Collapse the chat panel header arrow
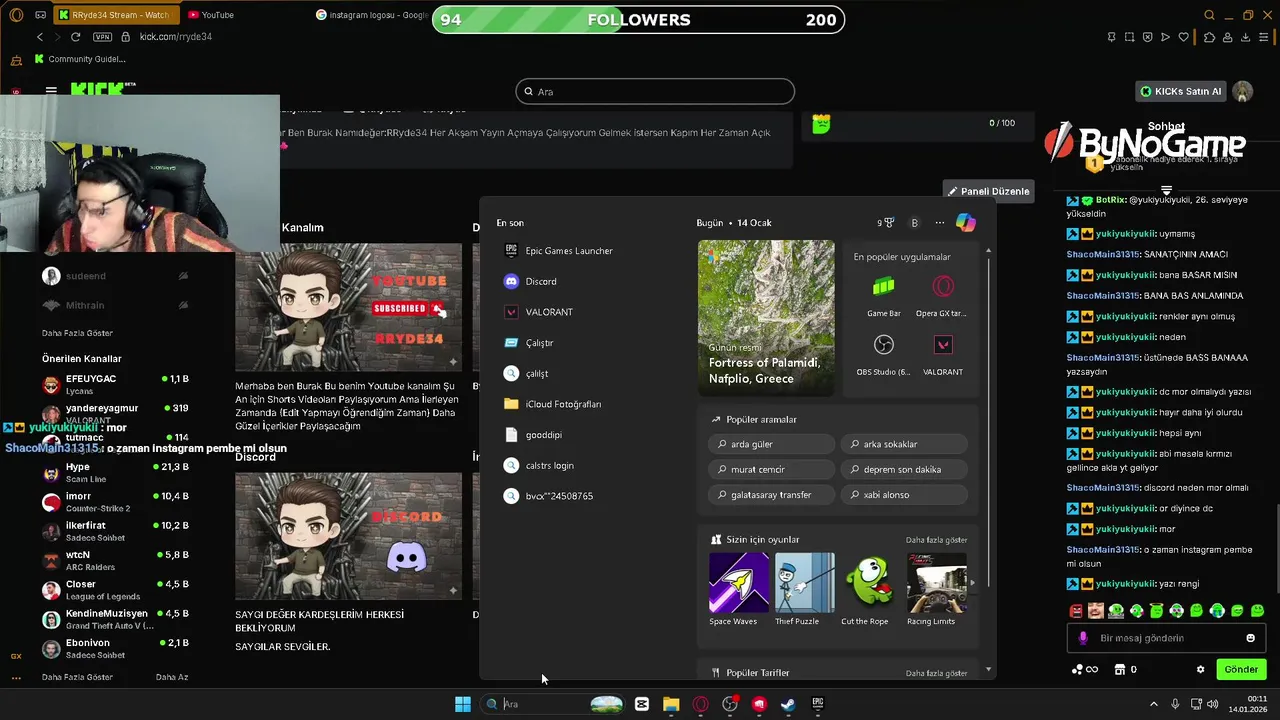This screenshot has width=1280, height=720. pyautogui.click(x=1166, y=190)
